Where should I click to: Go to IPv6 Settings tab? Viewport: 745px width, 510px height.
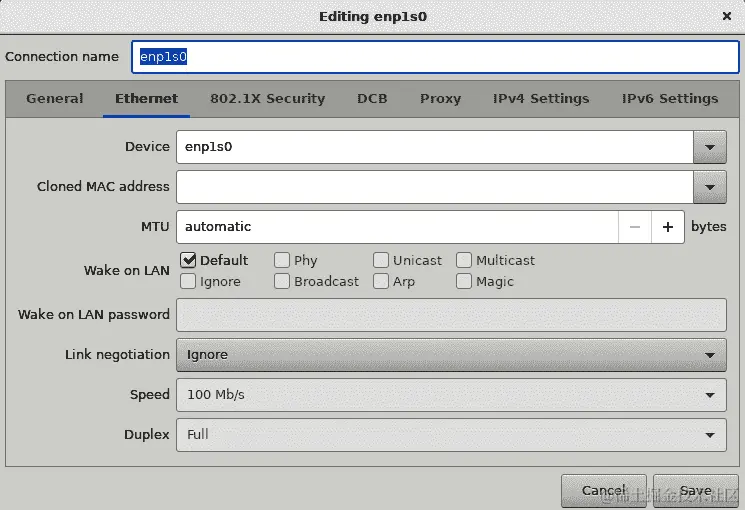(x=670, y=98)
